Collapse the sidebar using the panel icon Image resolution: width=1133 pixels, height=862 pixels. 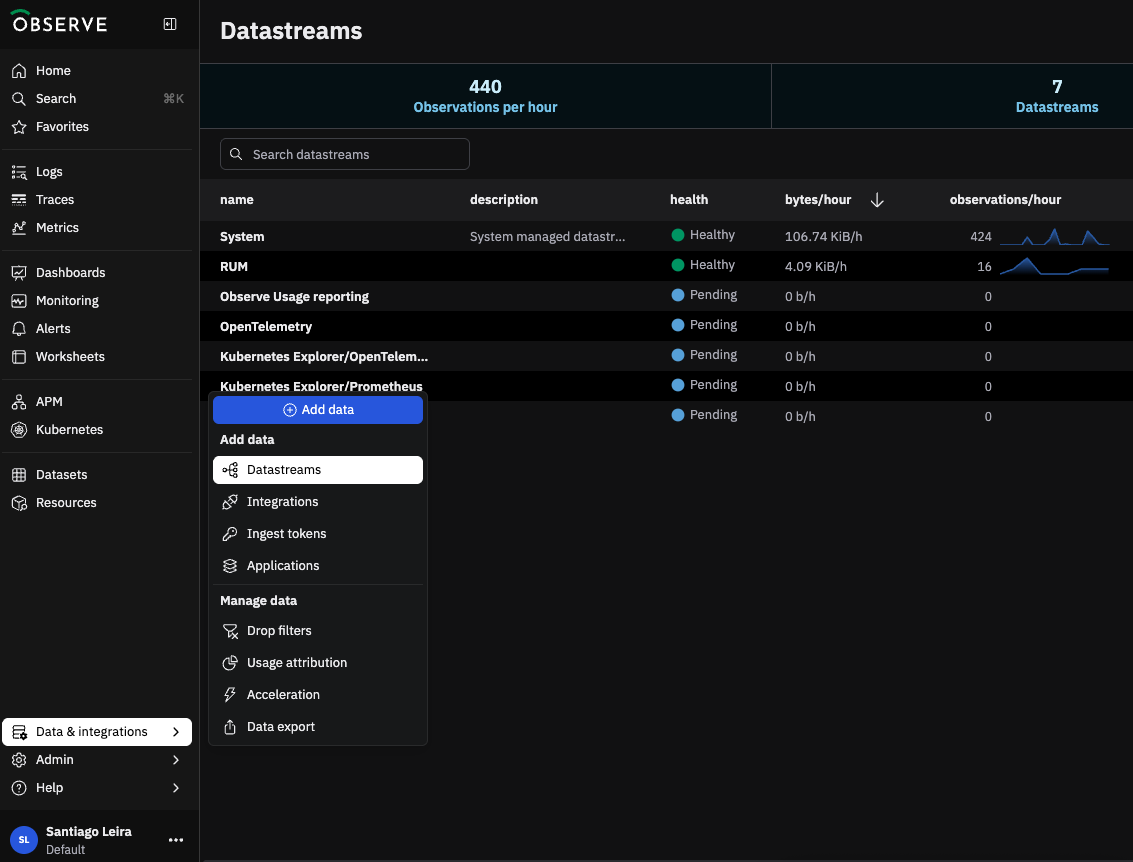170,24
